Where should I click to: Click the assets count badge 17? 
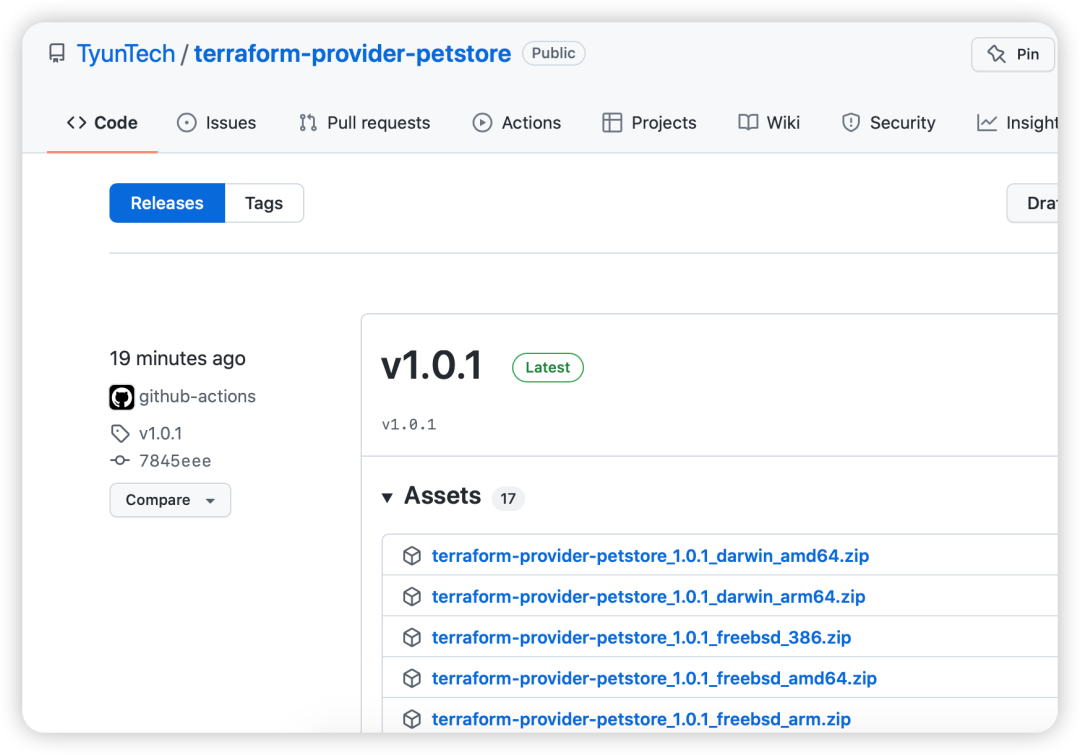click(x=508, y=498)
